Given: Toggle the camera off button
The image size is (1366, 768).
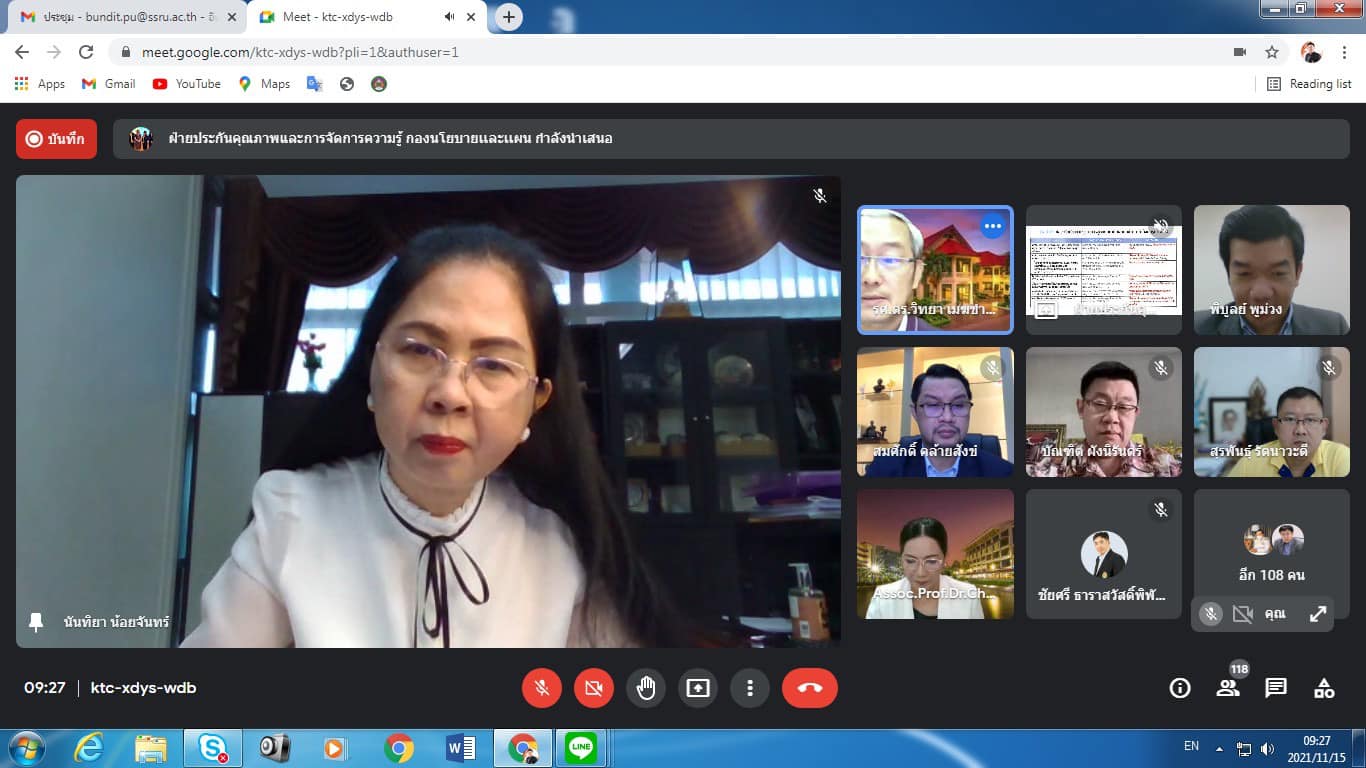Looking at the screenshot, I should pyautogui.click(x=594, y=688).
